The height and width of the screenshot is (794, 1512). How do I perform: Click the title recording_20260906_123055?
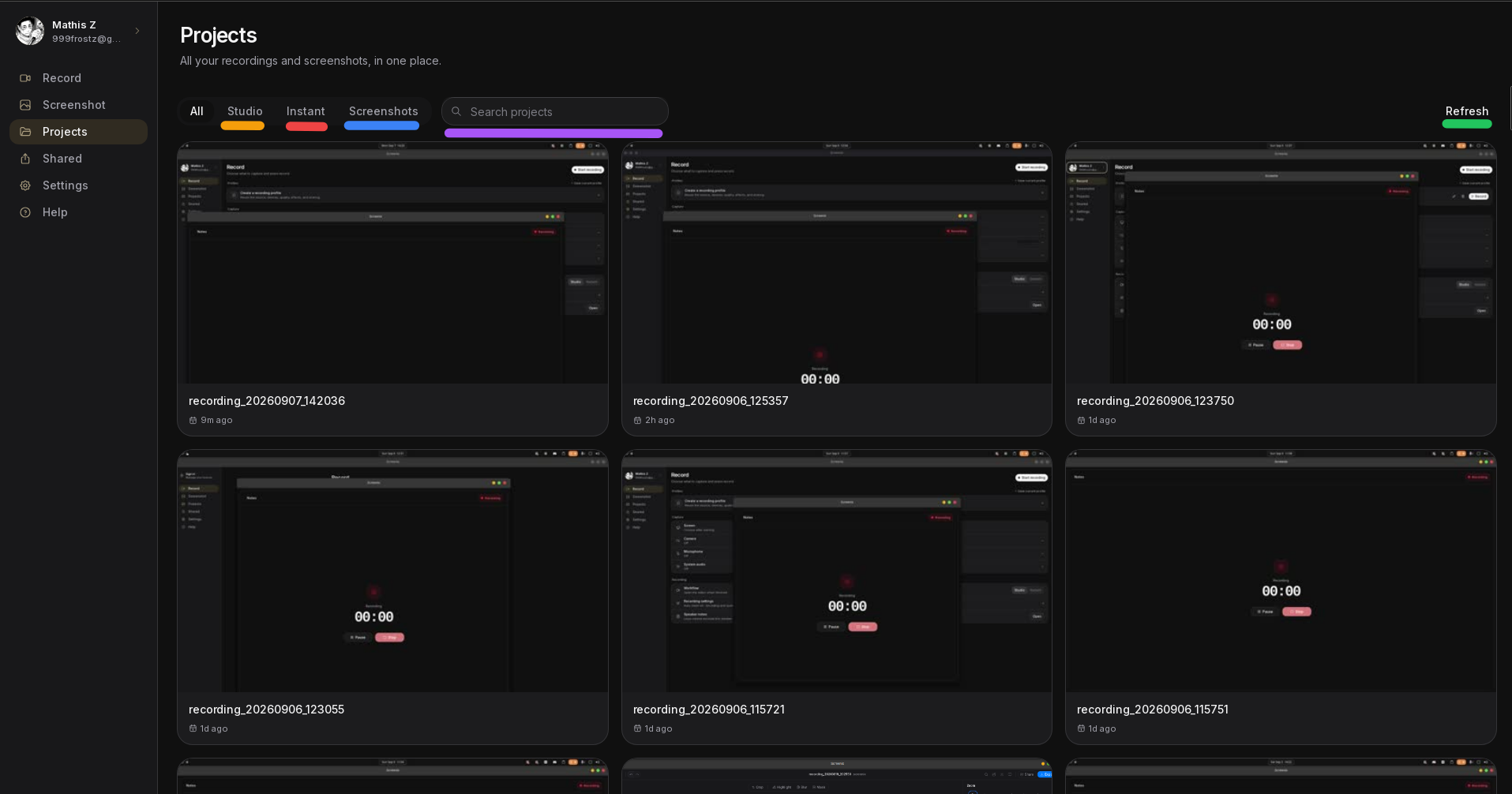pos(266,710)
